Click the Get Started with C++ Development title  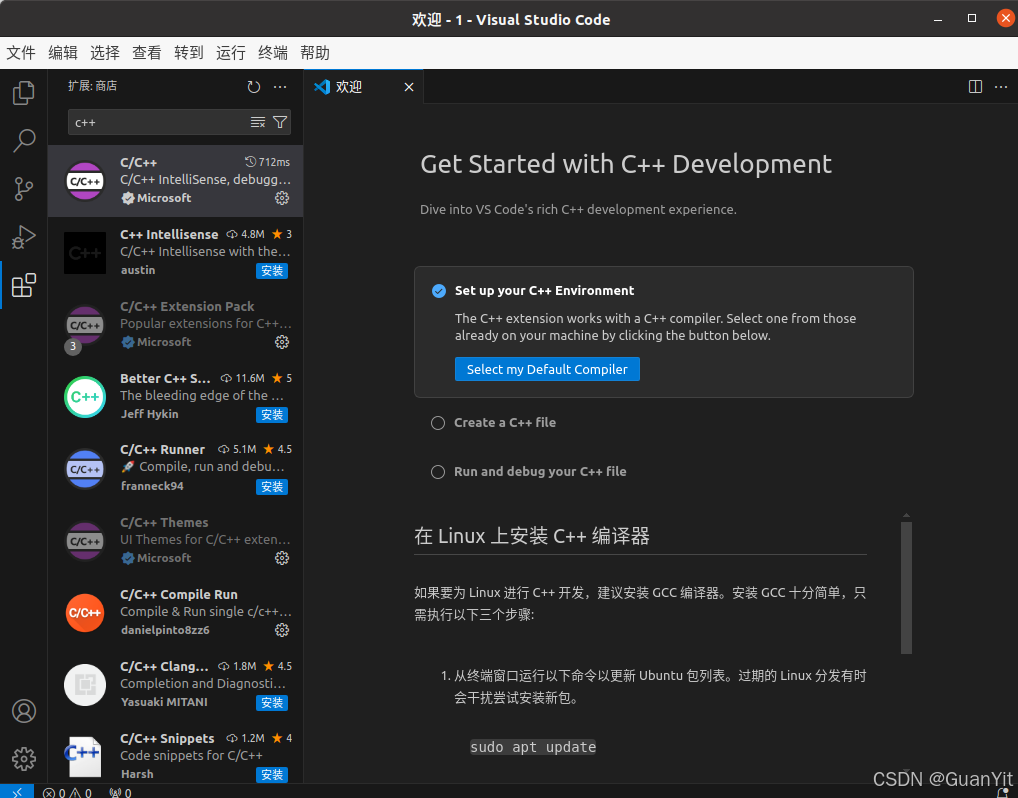[x=626, y=164]
